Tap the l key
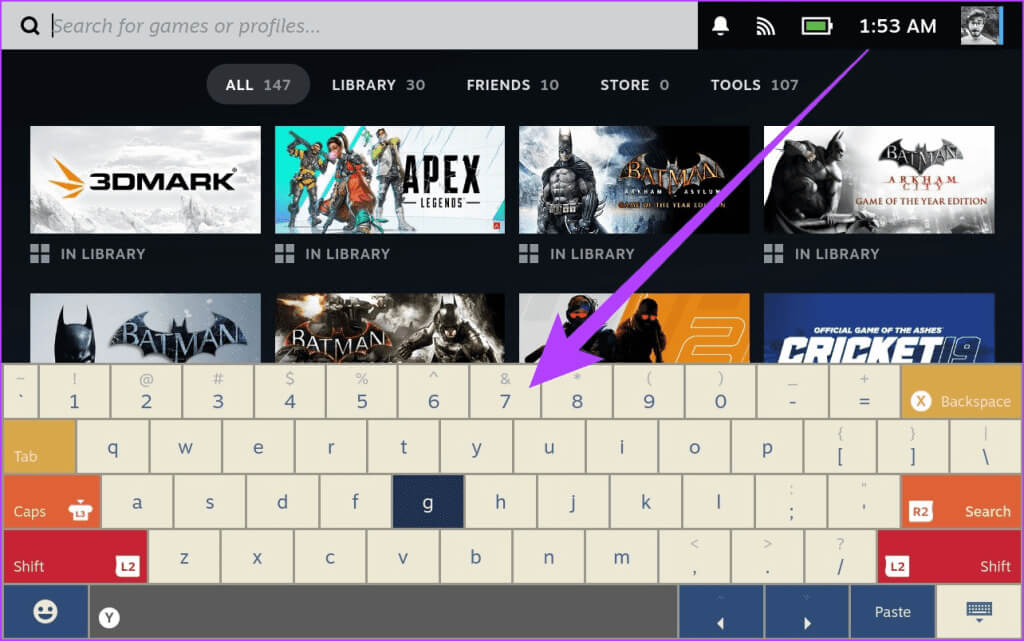 [718, 501]
